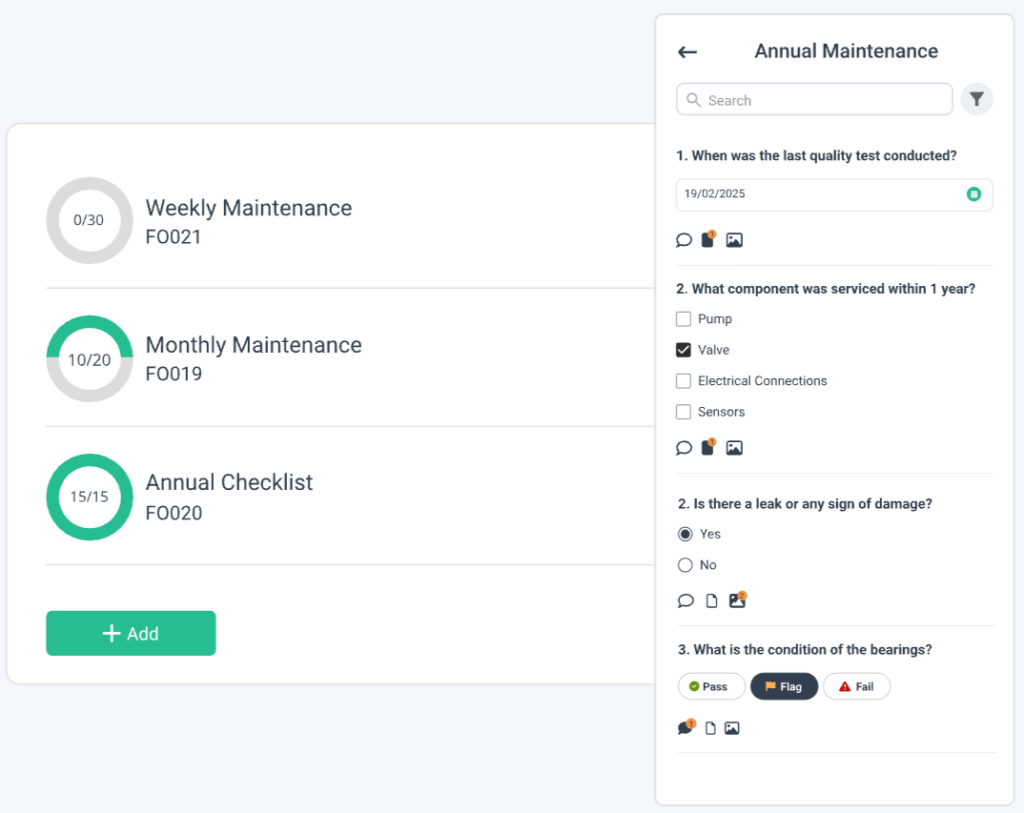Screen dimensions: 1024x813
Task: View the attachment on question 1
Action: point(708,239)
